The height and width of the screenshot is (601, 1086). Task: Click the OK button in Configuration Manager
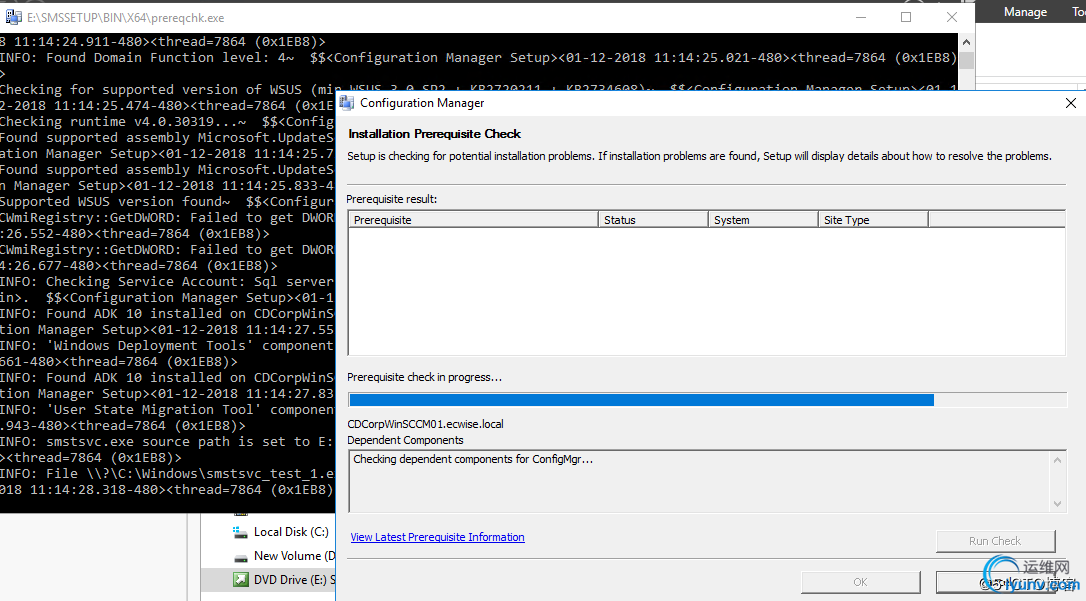coord(860,582)
